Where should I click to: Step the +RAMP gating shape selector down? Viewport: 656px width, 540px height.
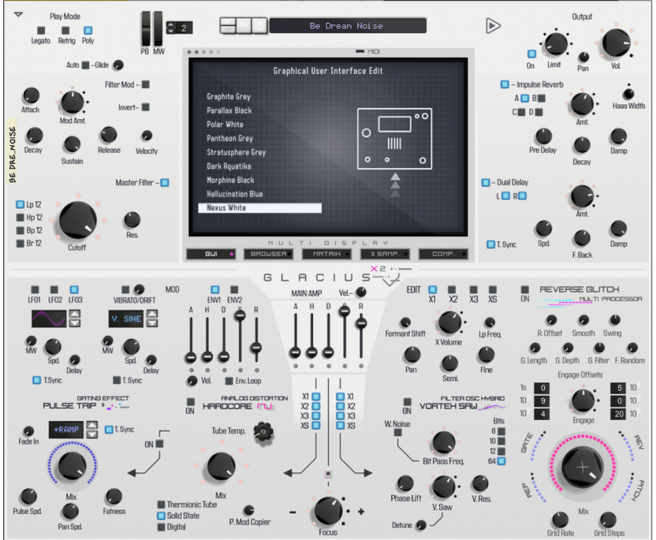tap(94, 434)
